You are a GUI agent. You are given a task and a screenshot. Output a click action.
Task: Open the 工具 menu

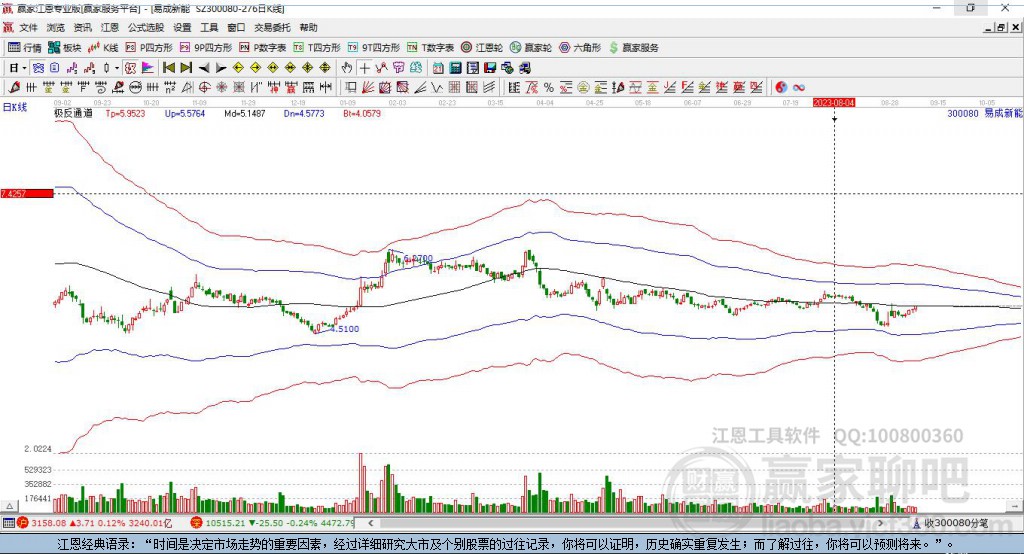tap(209, 27)
